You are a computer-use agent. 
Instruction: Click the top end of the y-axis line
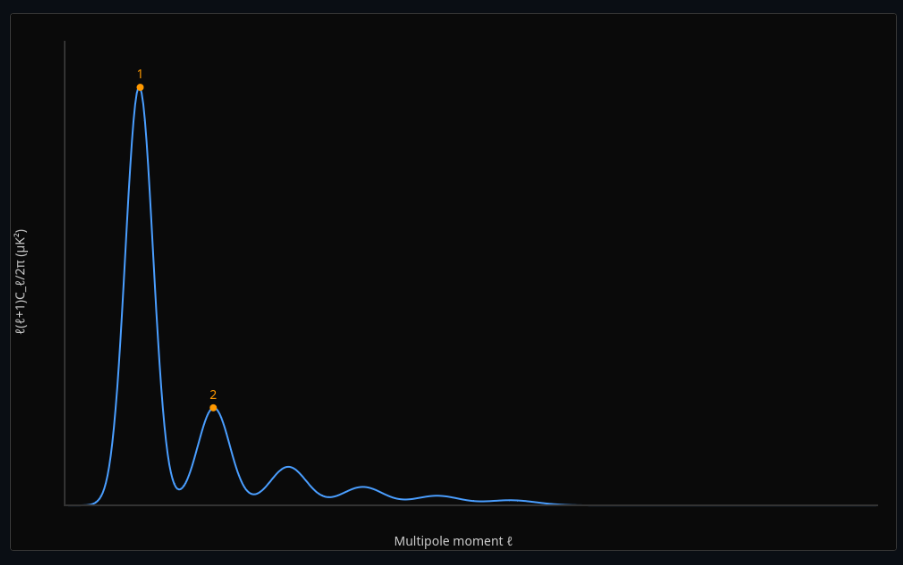point(65,42)
